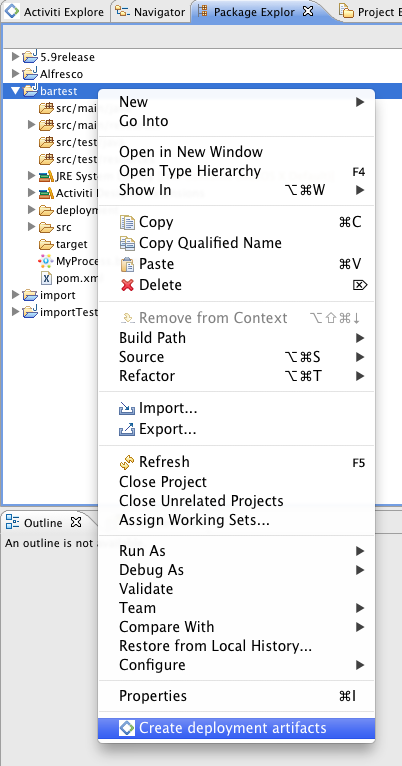Click the src folder icon
Image resolution: width=402 pixels, height=766 pixels.
(46, 227)
